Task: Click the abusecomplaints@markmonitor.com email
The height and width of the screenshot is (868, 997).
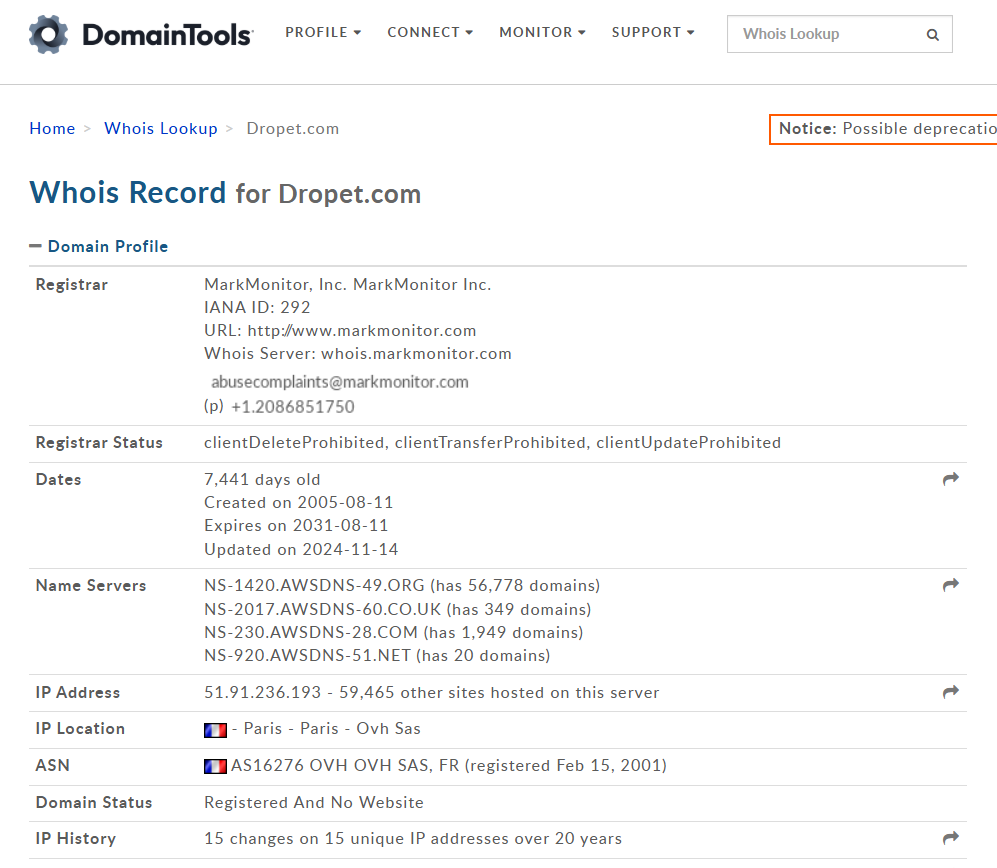Action: [x=340, y=382]
